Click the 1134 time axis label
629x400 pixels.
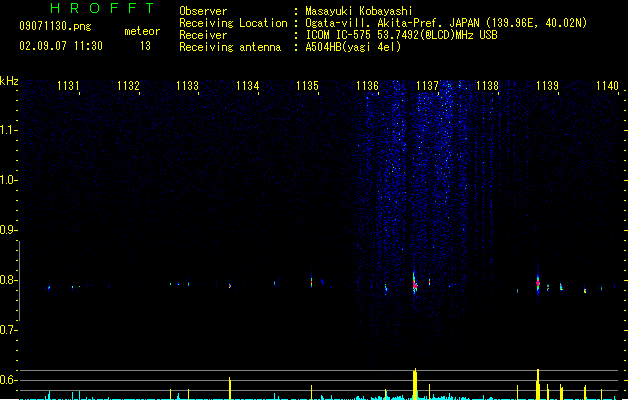248,86
